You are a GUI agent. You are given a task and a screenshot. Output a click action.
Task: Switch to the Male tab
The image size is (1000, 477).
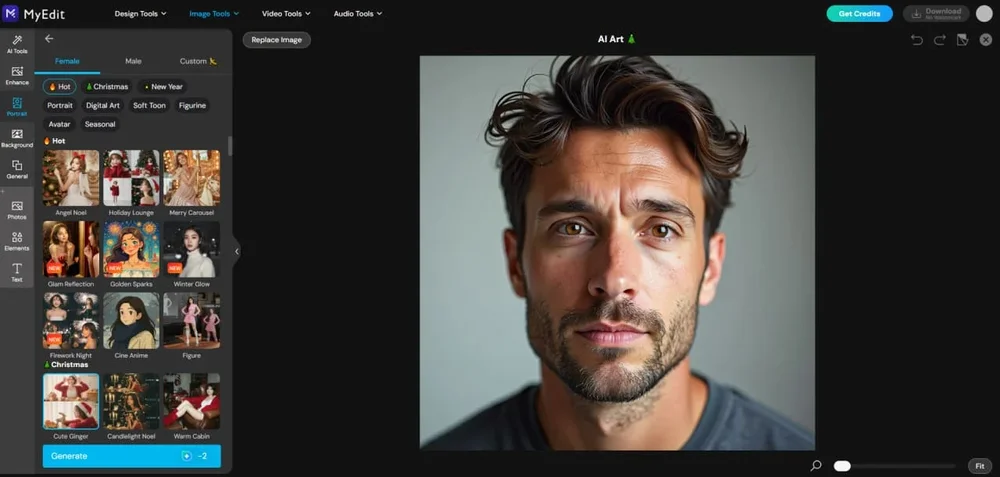pyautogui.click(x=133, y=61)
